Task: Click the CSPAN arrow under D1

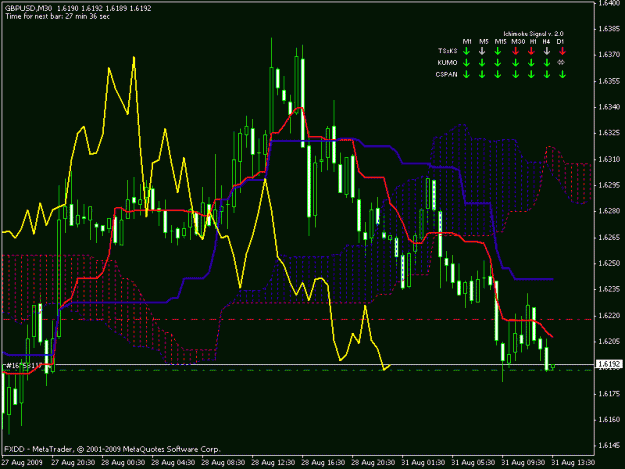Action: [x=562, y=75]
